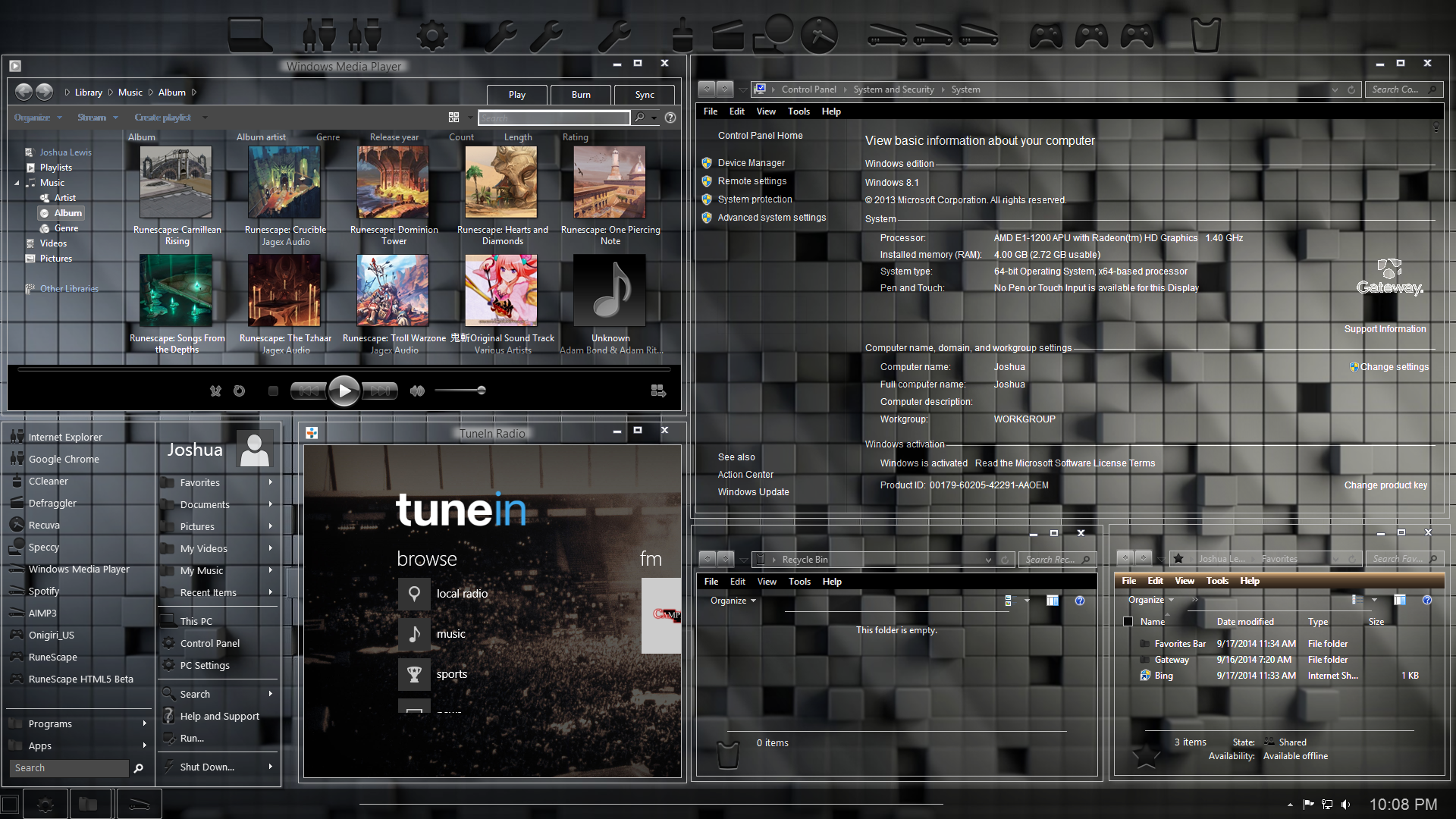1456x819 pixels.
Task: Click the sports trophy icon in TuneIn
Action: (x=414, y=674)
